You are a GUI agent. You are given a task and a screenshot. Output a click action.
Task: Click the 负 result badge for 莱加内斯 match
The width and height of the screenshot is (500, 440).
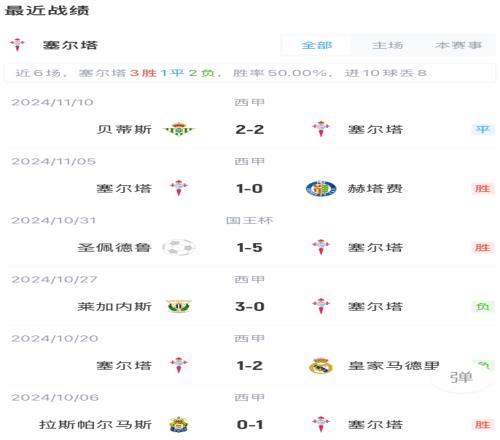pos(483,306)
